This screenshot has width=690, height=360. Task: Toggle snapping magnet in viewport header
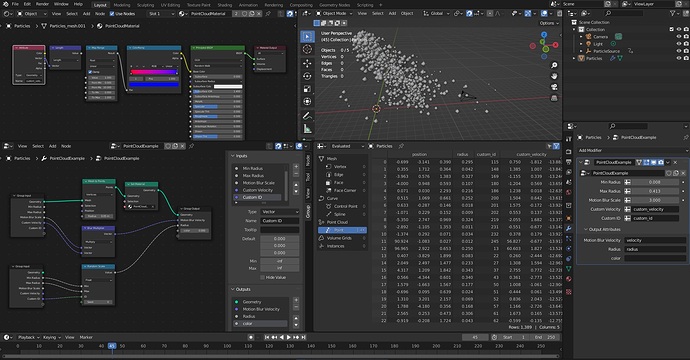pos(469,14)
